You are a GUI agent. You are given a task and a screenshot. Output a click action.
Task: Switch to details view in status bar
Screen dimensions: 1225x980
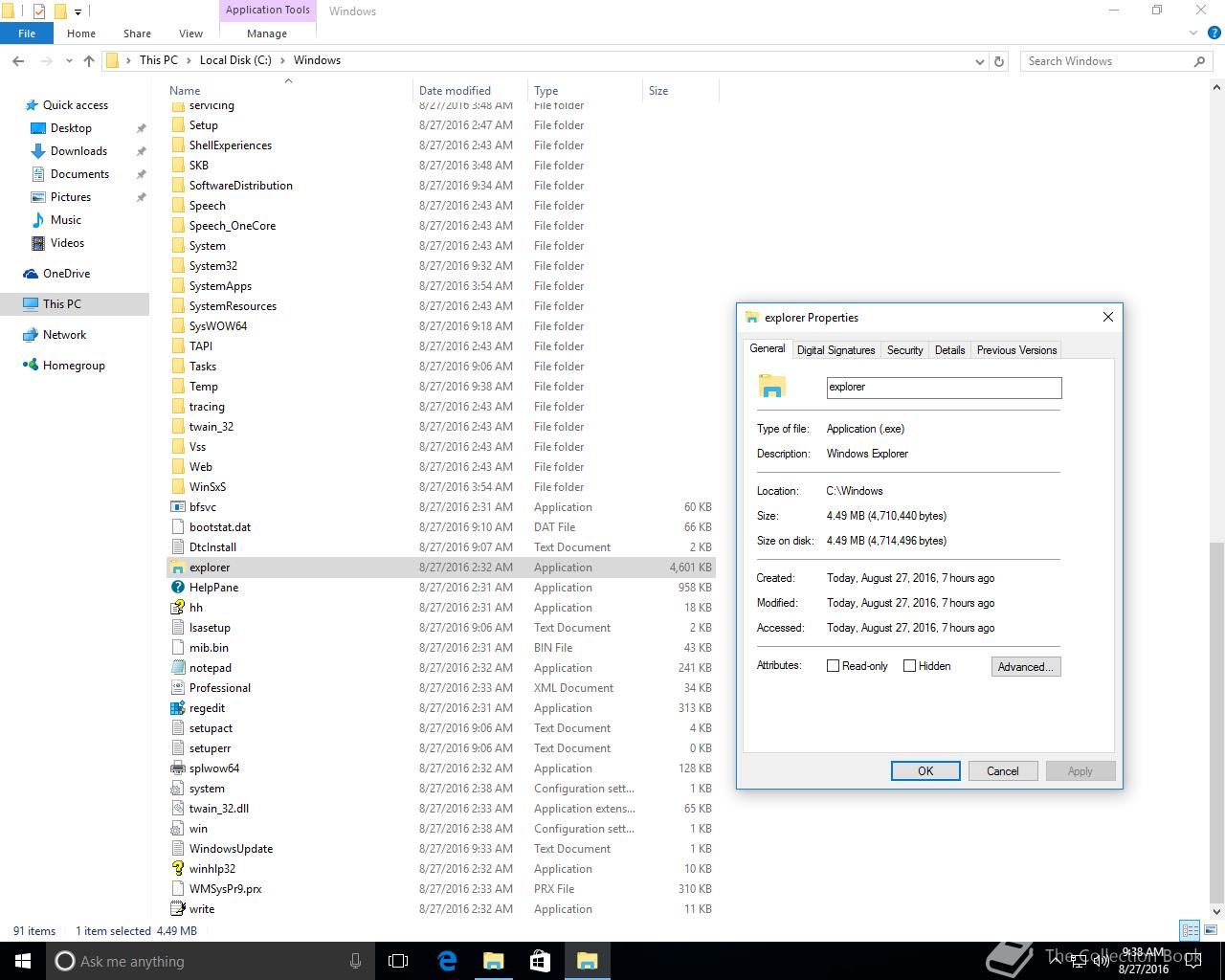(1190, 930)
